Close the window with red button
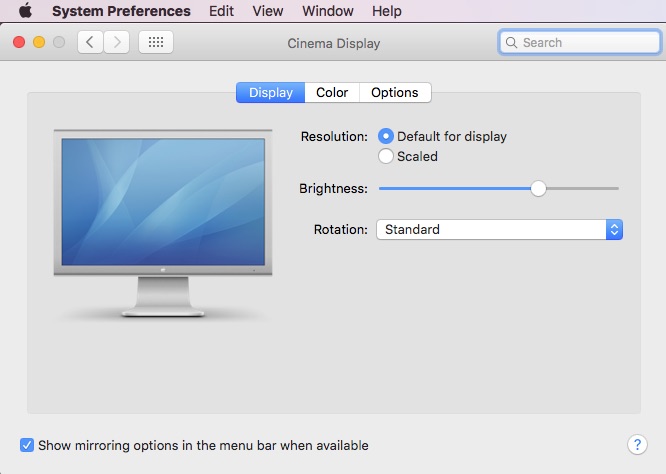Viewport: 666px width, 474px height. pos(19,42)
